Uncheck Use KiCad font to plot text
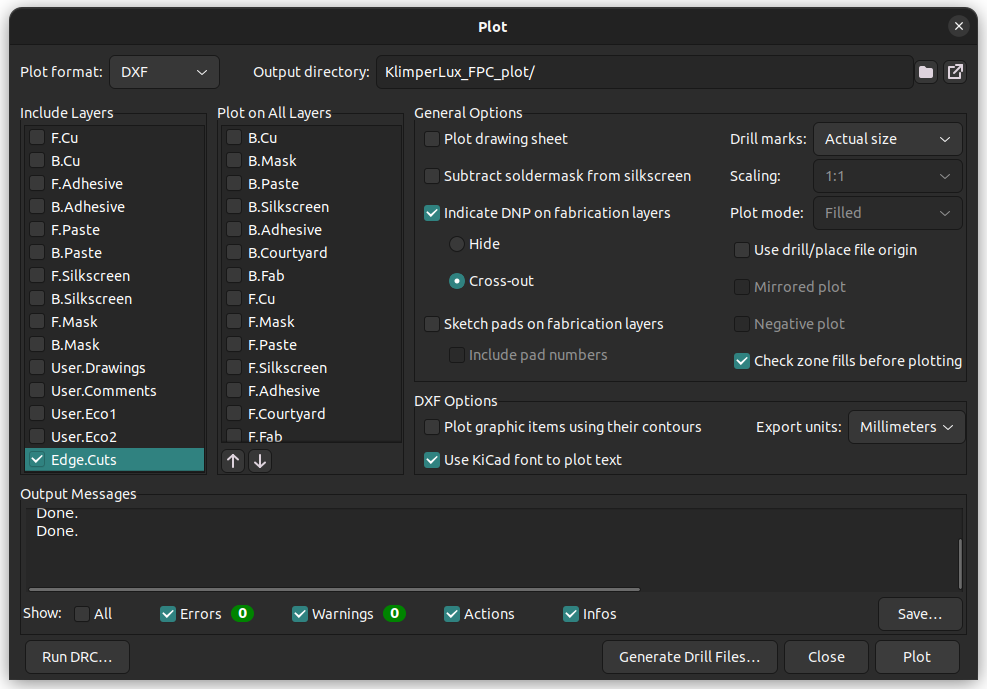The image size is (987, 689). coord(432,460)
